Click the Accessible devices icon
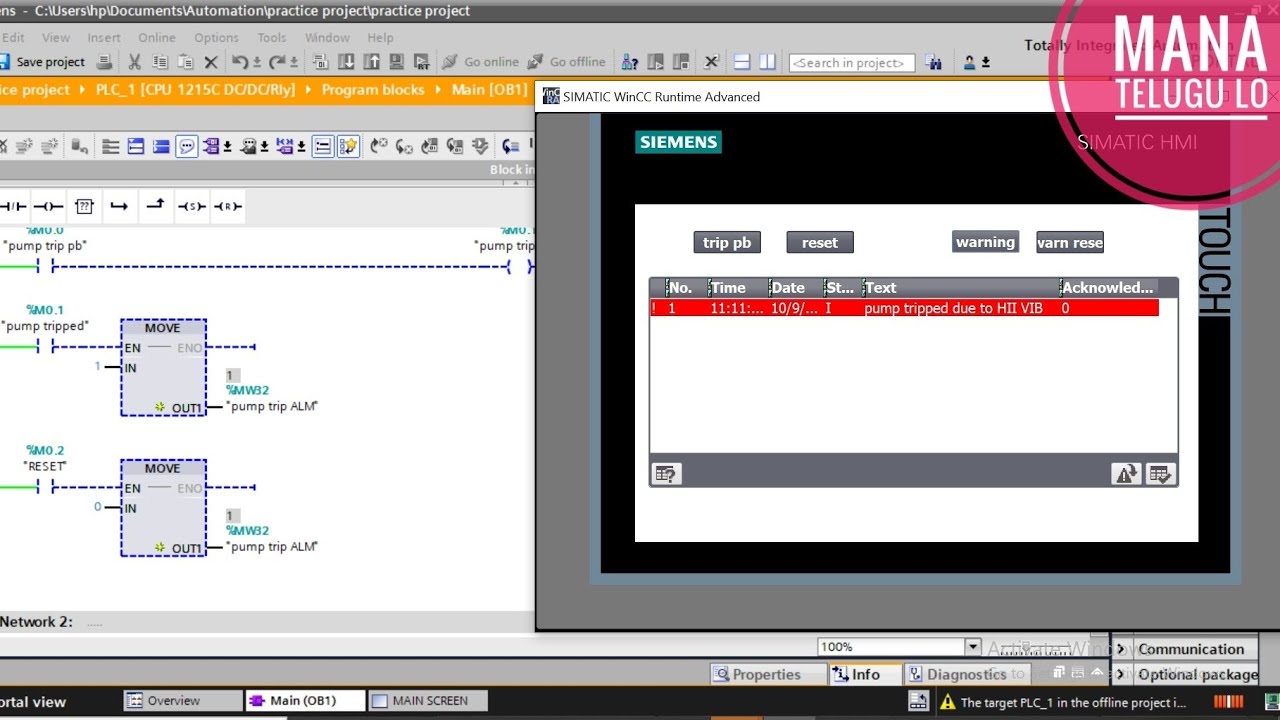1280x720 pixels. (x=630, y=62)
